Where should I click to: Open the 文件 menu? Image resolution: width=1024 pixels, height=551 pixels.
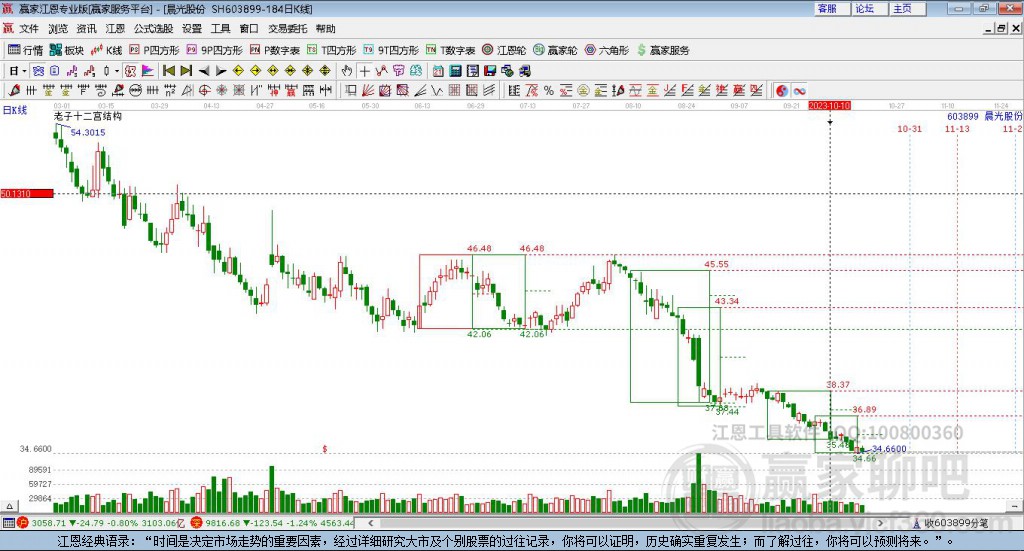[29, 29]
